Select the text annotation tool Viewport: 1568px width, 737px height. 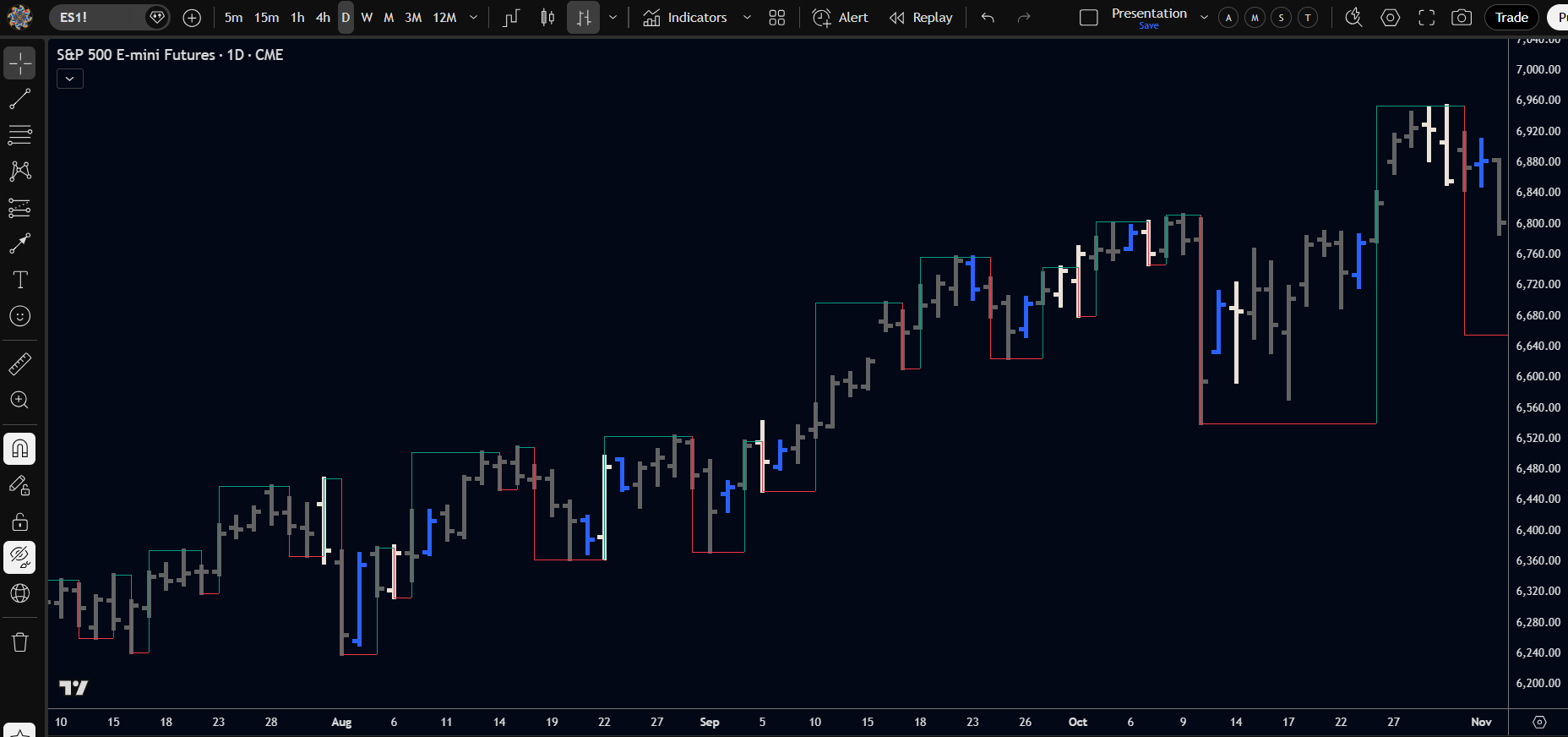[x=20, y=280]
